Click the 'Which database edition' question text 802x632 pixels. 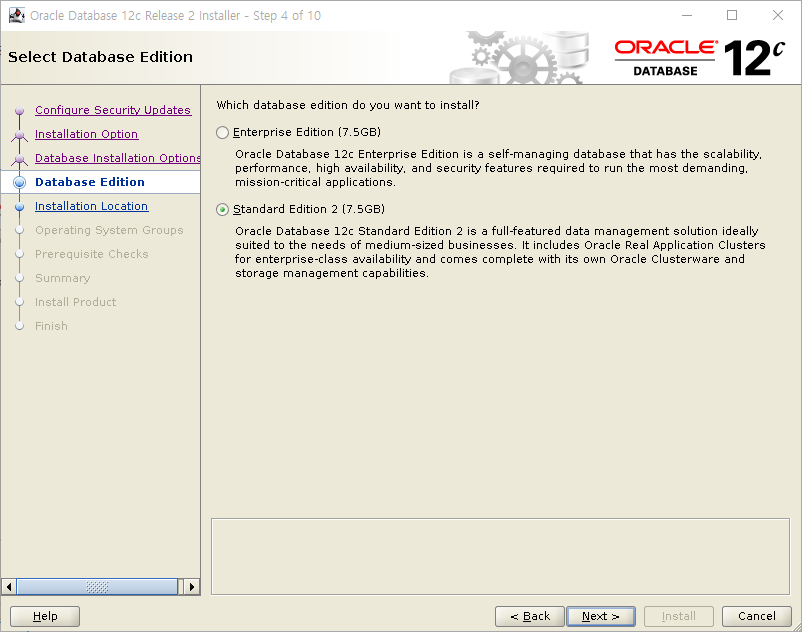pyautogui.click(x=348, y=105)
